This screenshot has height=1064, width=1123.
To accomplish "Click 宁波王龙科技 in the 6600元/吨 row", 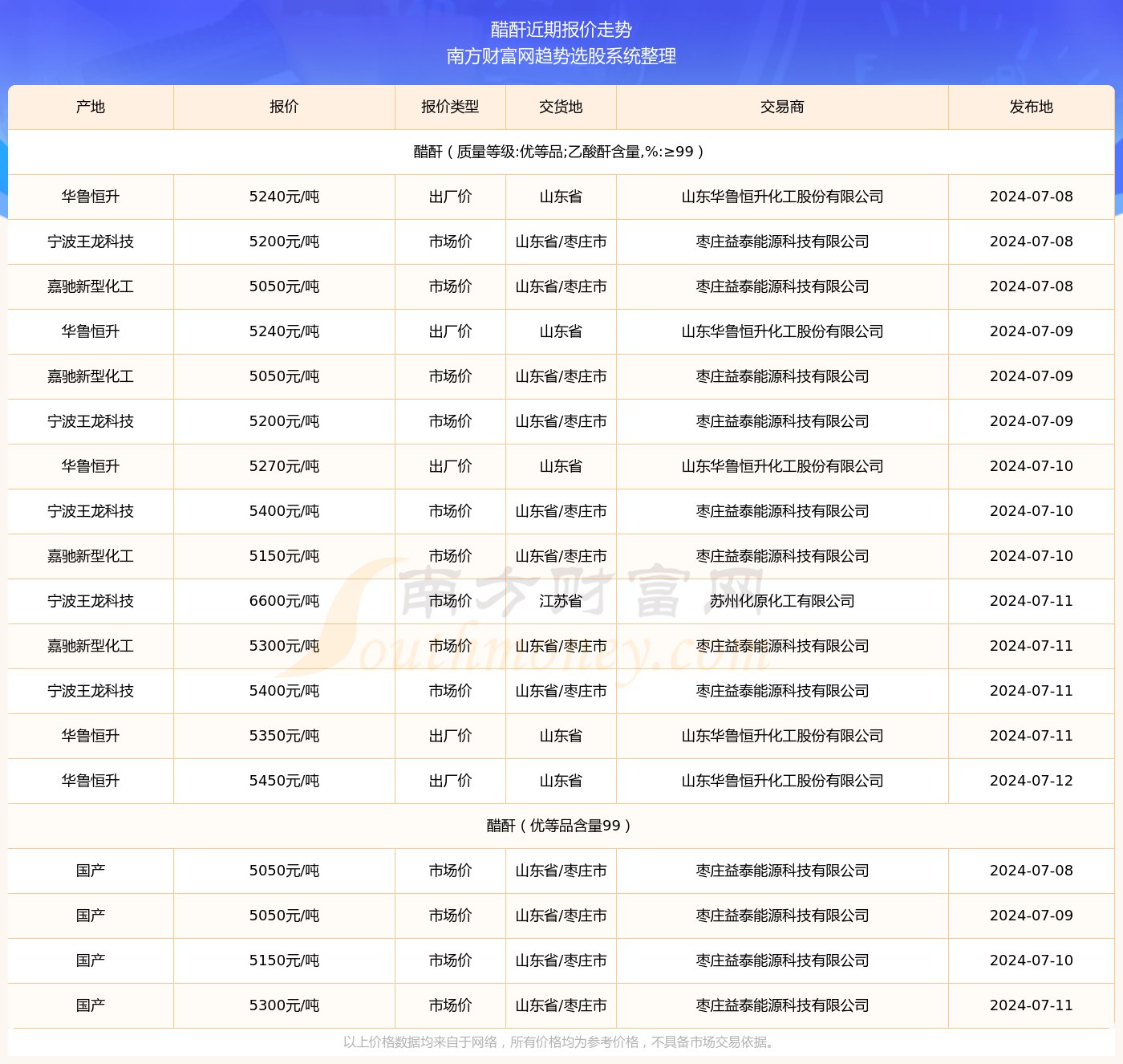I will point(91,601).
